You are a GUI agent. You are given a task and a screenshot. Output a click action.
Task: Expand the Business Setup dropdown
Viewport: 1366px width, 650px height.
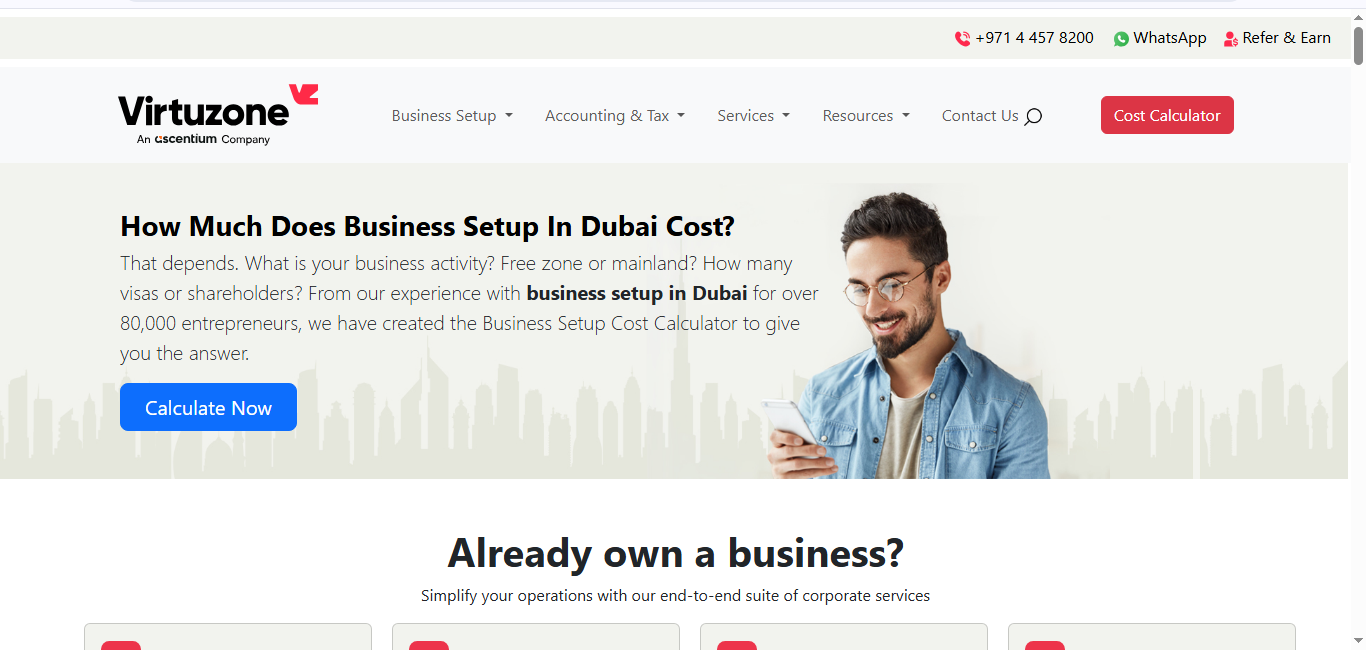452,116
